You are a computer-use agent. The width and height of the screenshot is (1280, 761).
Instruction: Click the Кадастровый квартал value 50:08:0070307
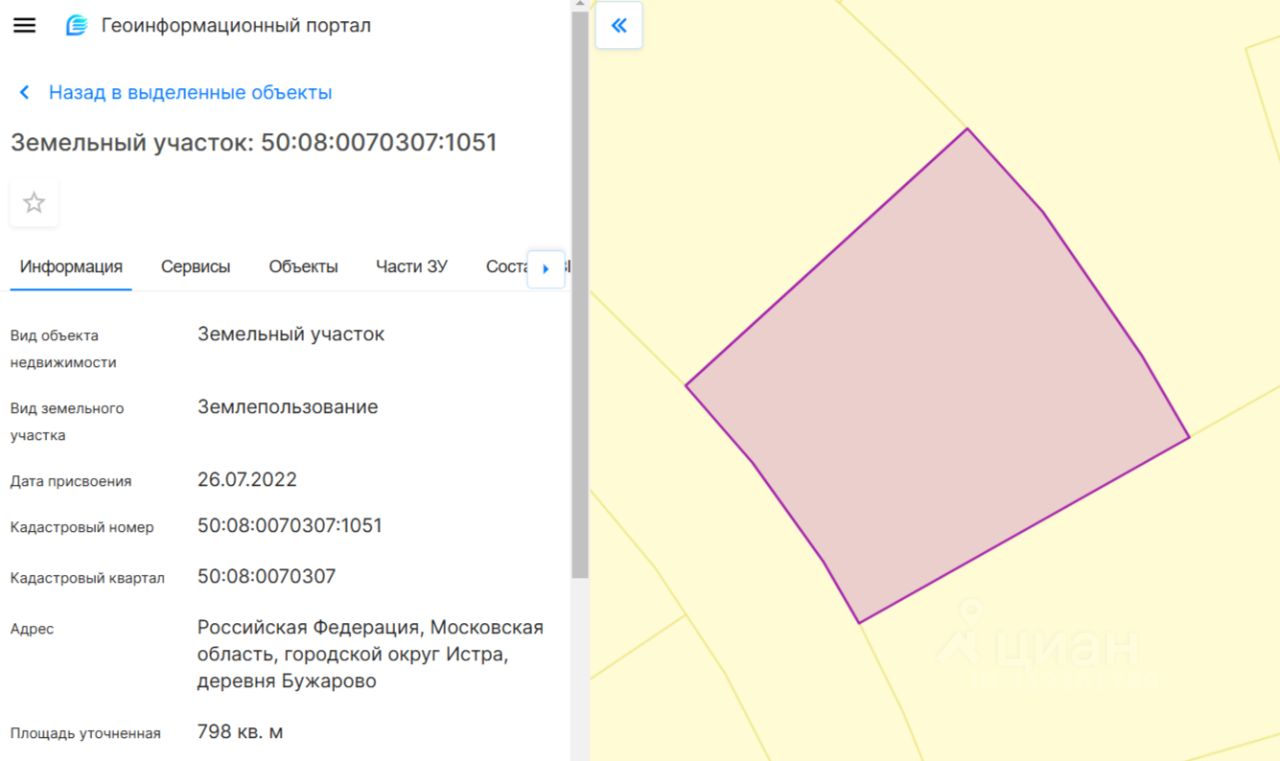(267, 577)
